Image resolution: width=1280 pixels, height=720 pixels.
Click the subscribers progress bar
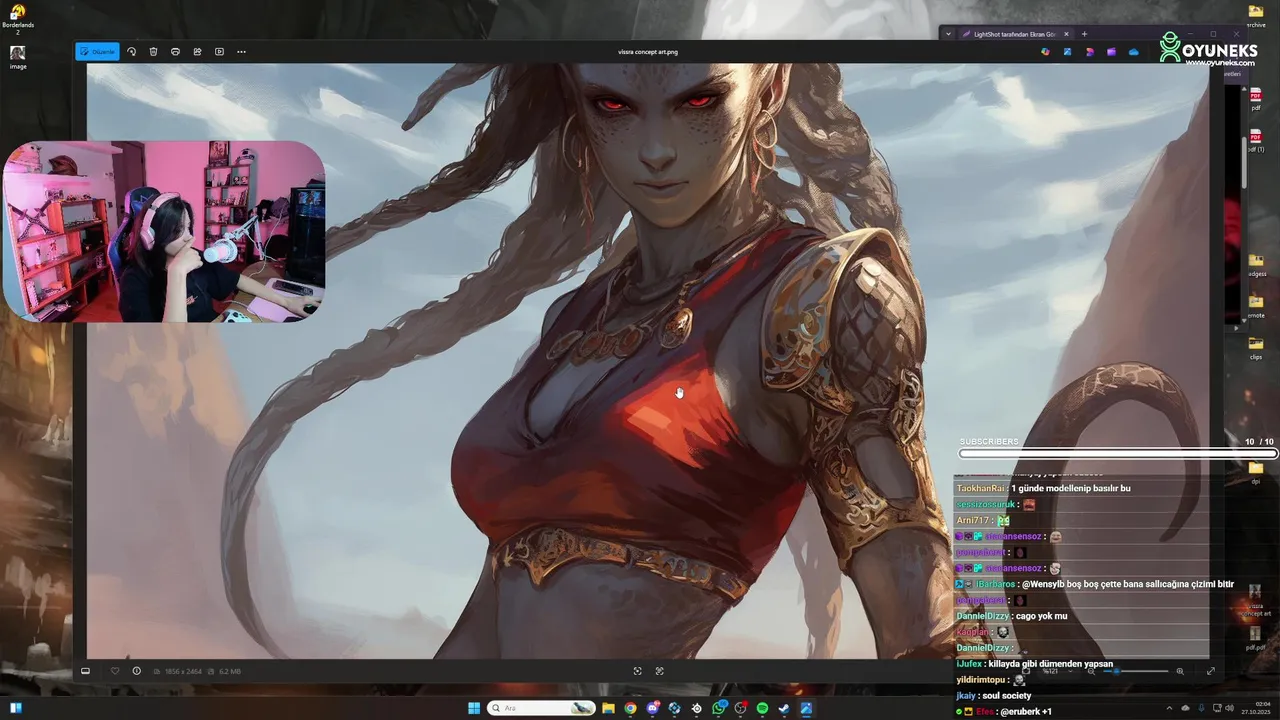1117,453
